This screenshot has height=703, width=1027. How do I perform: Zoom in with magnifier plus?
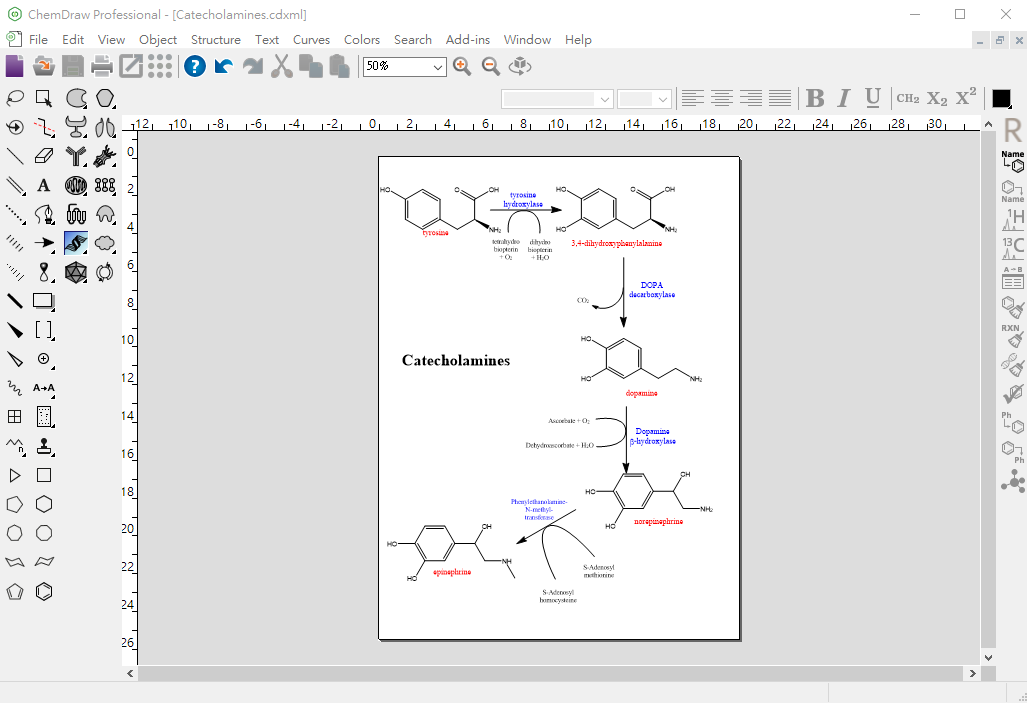(462, 66)
